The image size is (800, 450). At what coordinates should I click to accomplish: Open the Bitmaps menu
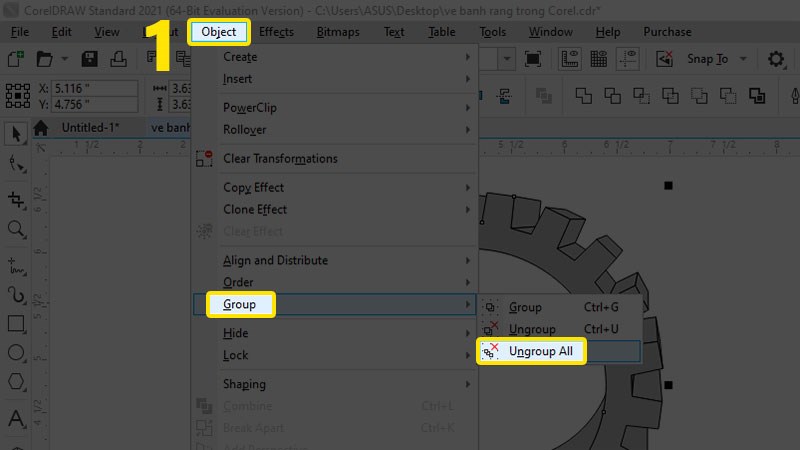click(x=338, y=32)
